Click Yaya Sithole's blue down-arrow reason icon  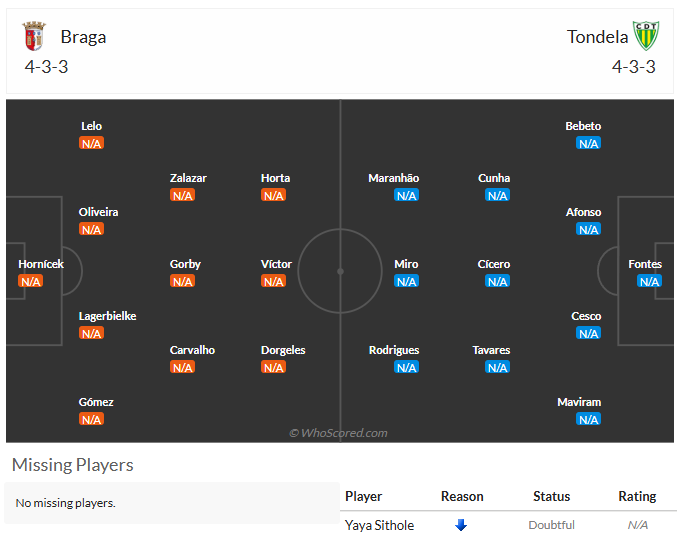pyautogui.click(x=461, y=525)
